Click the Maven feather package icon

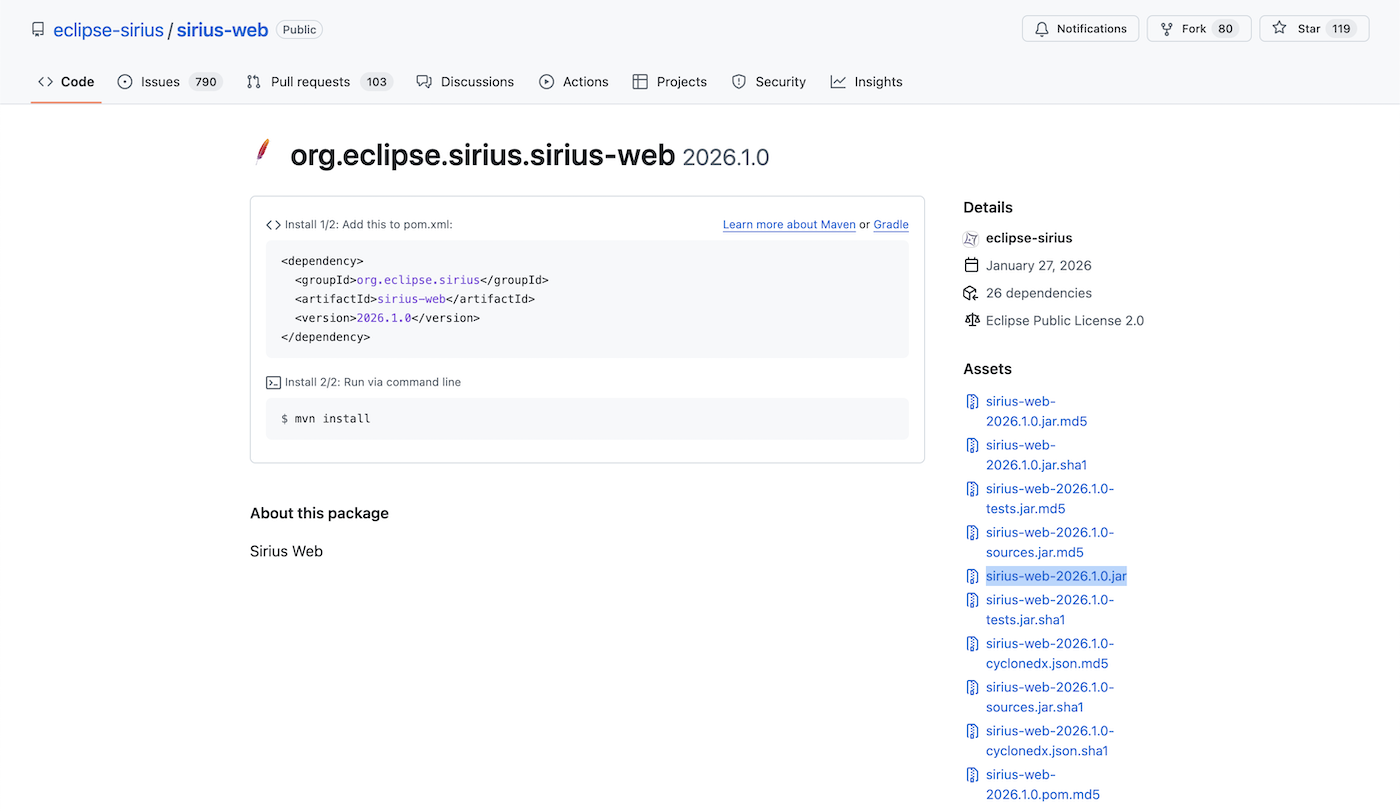262,152
